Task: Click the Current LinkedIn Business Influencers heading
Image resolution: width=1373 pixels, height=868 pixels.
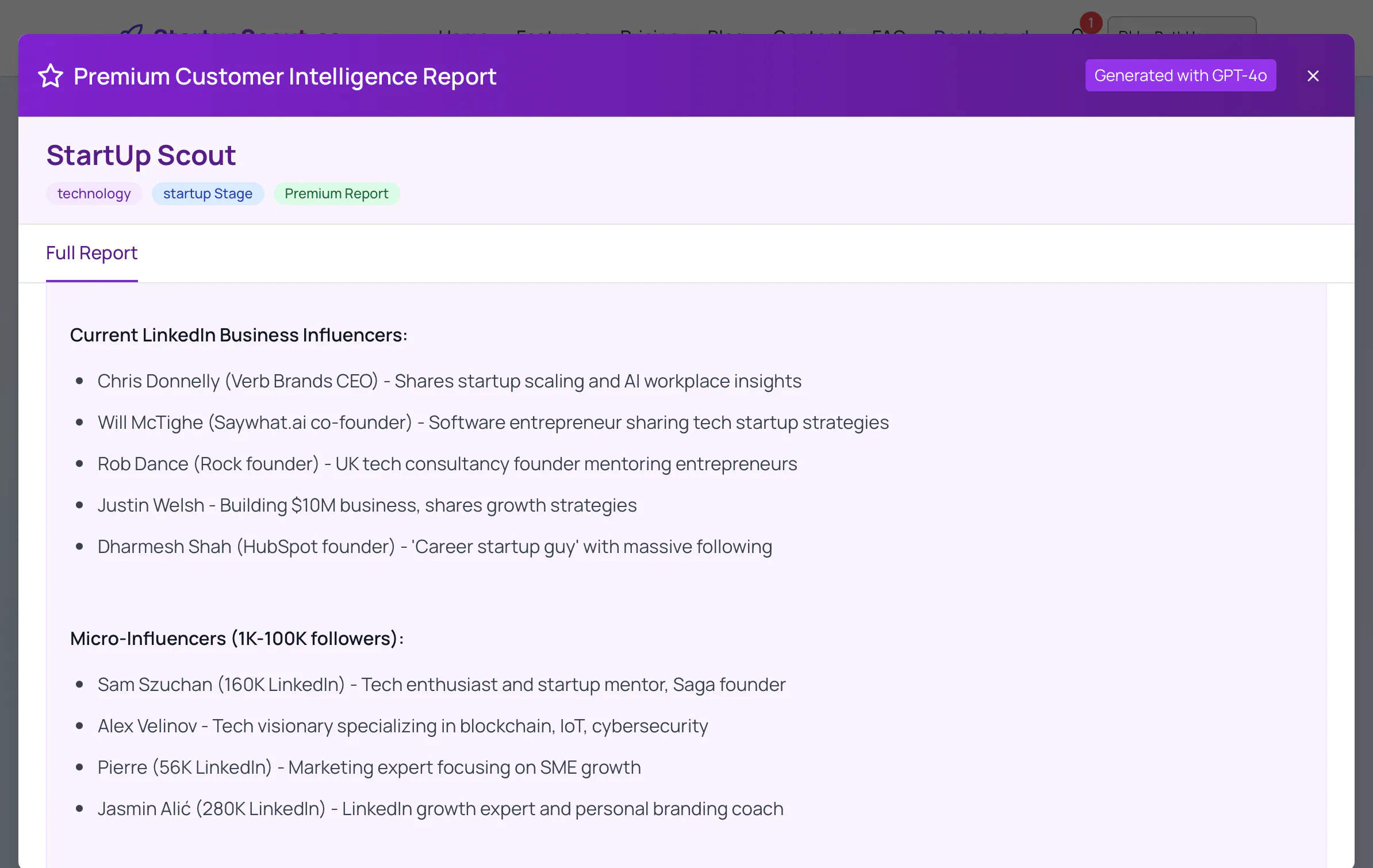Action: pos(239,335)
